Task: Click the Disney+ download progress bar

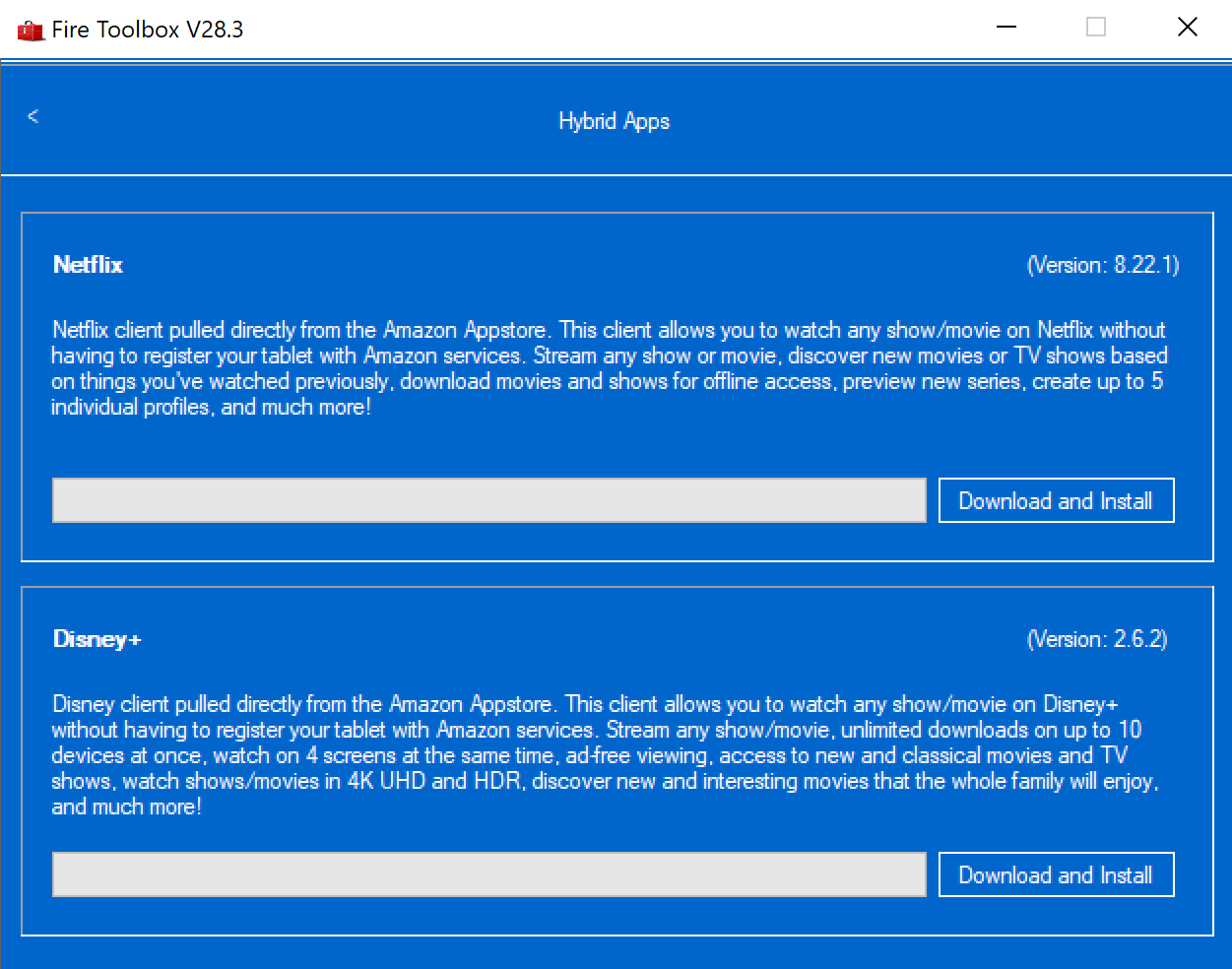Action: (x=488, y=874)
